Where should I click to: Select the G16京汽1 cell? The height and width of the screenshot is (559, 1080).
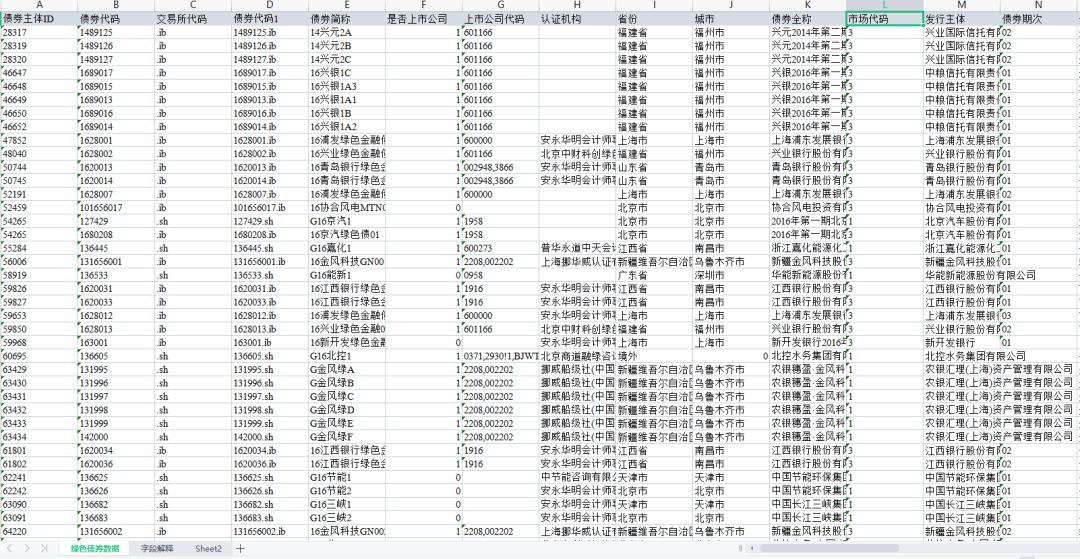tap(346, 222)
